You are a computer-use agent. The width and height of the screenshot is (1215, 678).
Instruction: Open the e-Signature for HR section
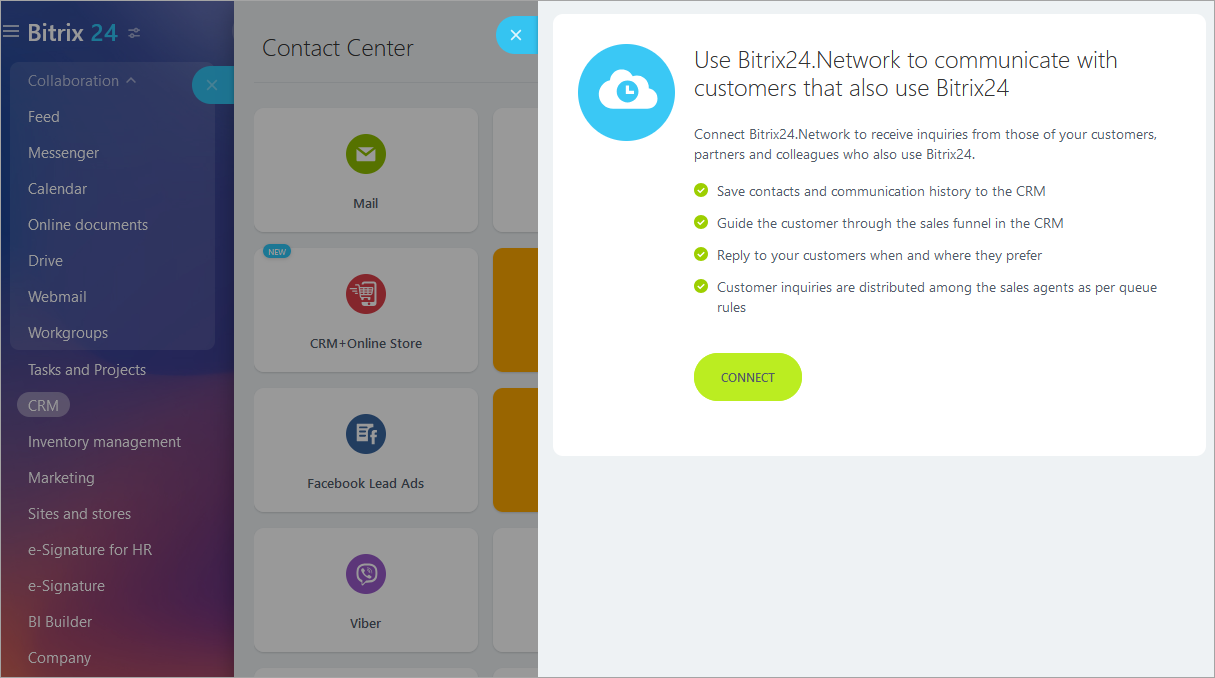point(89,549)
